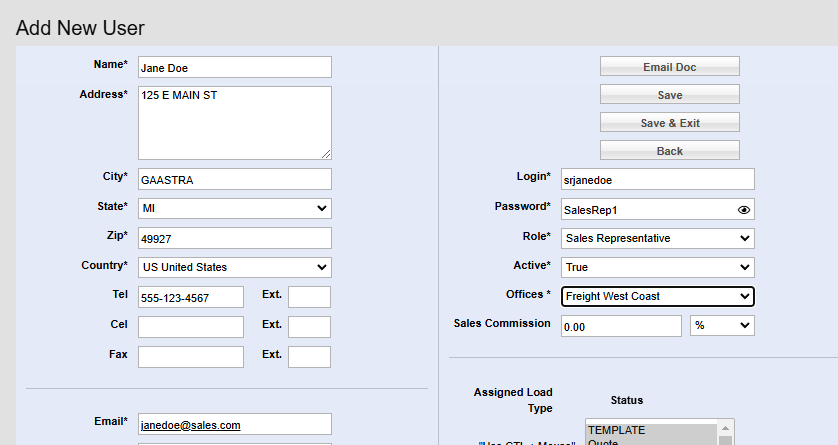Click into the Name field
Image resolution: width=838 pixels, height=445 pixels.
pyautogui.click(x=234, y=67)
